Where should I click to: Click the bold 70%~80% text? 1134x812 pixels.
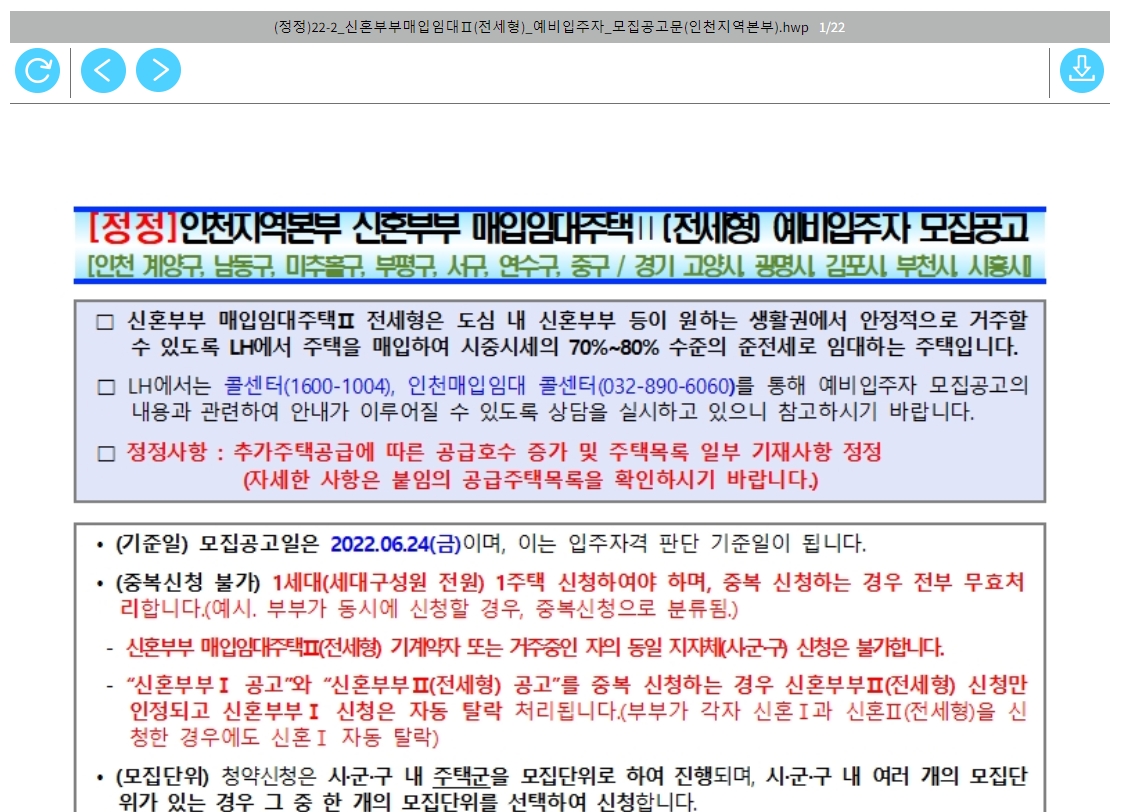point(613,347)
